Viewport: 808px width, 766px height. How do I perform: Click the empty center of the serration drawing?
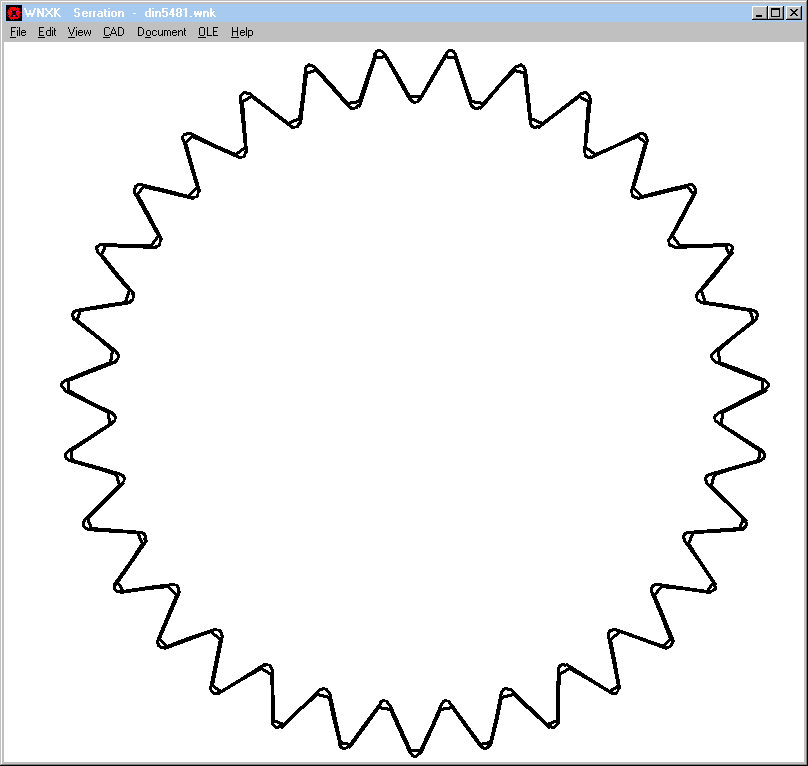pos(414,400)
